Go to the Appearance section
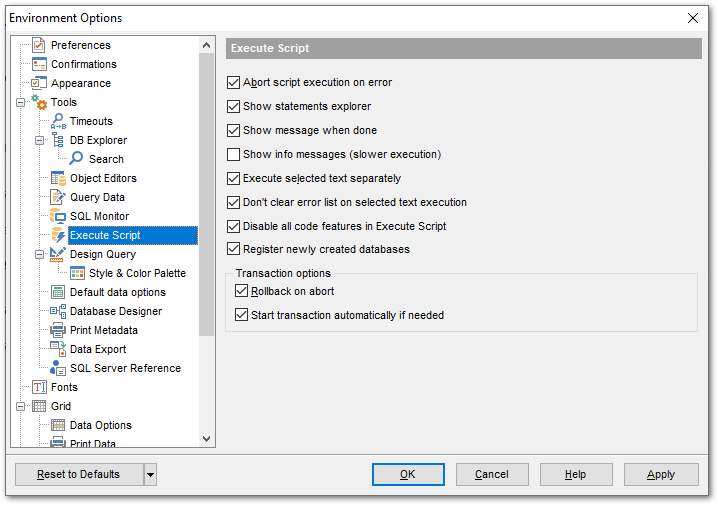718x505 pixels. click(x=81, y=83)
